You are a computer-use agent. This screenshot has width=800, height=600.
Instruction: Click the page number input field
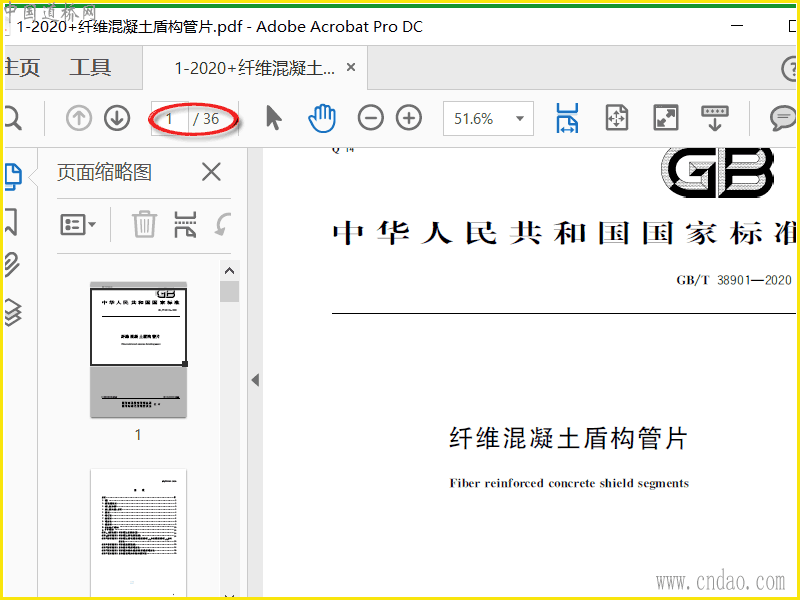click(x=170, y=119)
